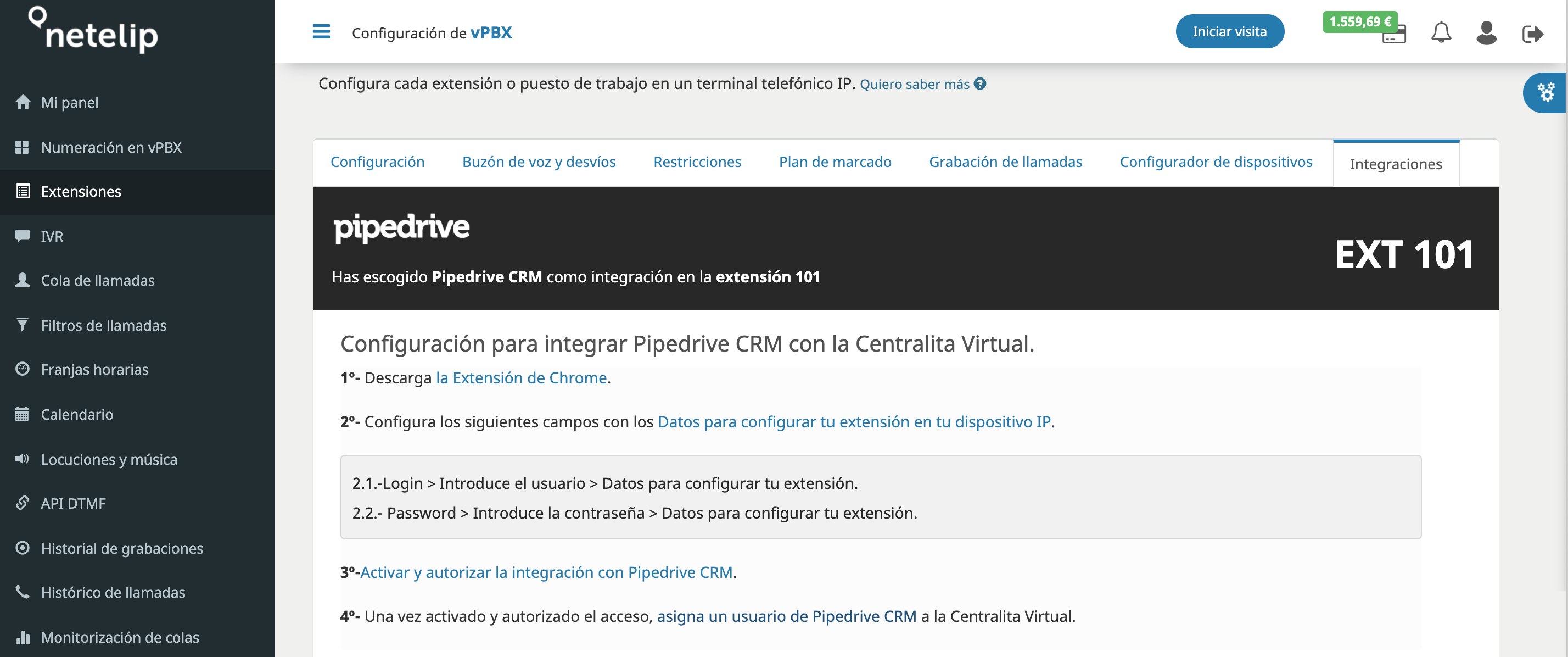Switch to Buzón de voz y desvíos tab

(539, 162)
